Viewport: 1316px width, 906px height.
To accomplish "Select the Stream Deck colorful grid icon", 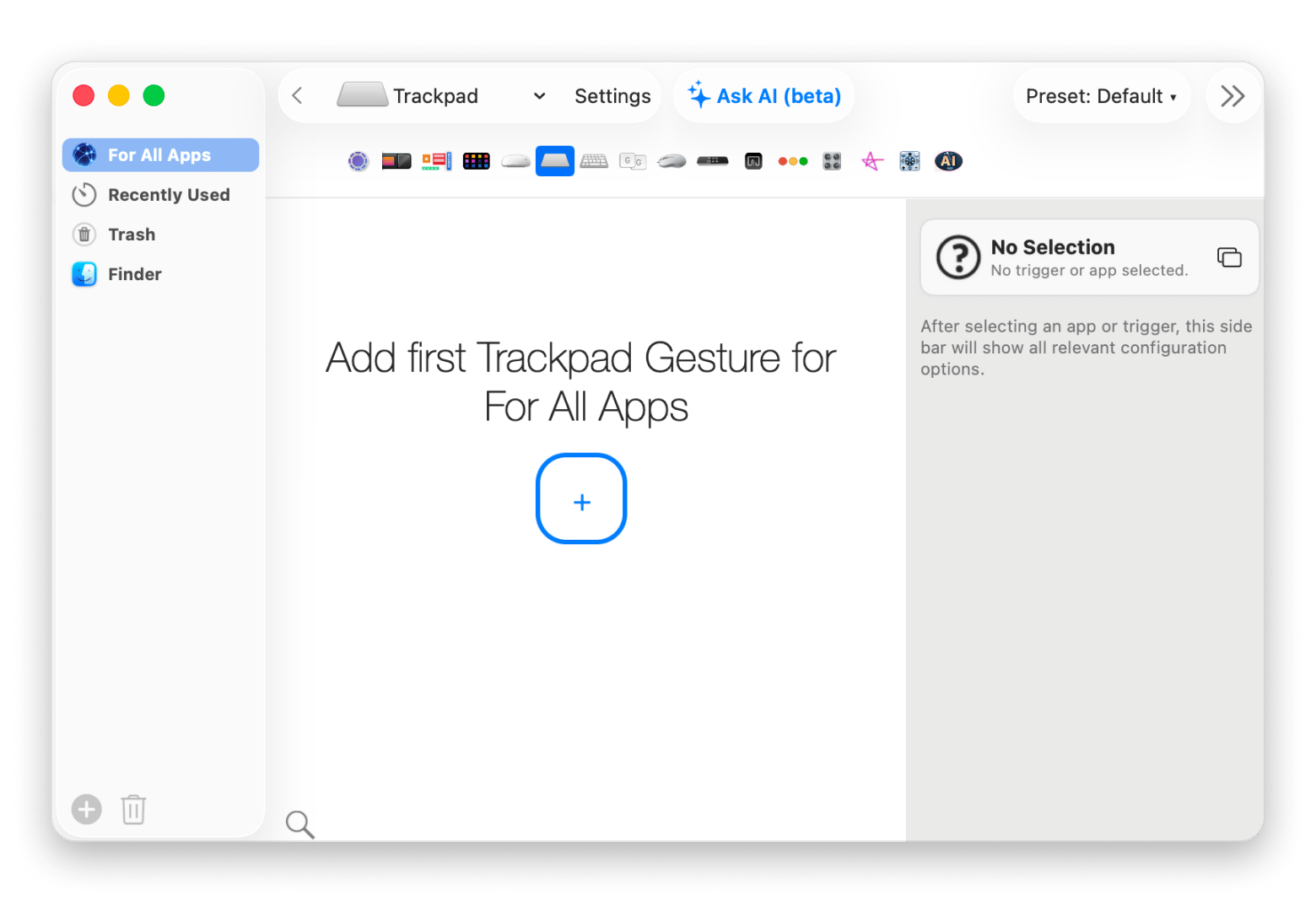I will pos(477,161).
